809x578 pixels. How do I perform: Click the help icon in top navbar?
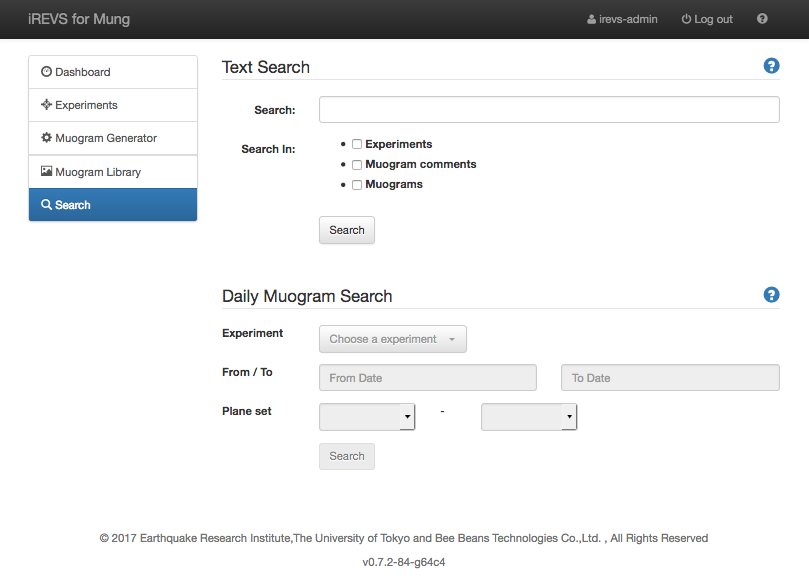pos(762,19)
